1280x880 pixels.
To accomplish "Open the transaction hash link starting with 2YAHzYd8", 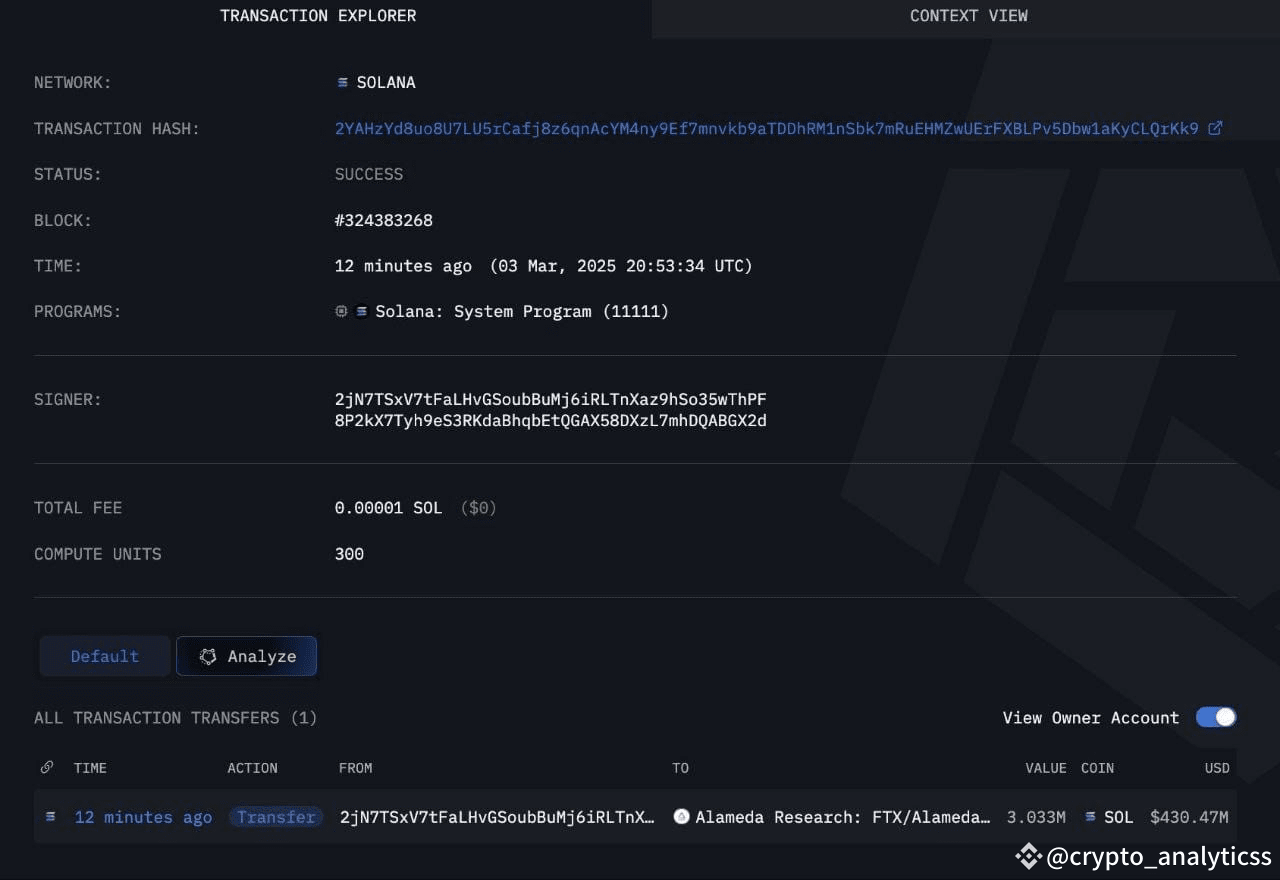I will point(767,128).
